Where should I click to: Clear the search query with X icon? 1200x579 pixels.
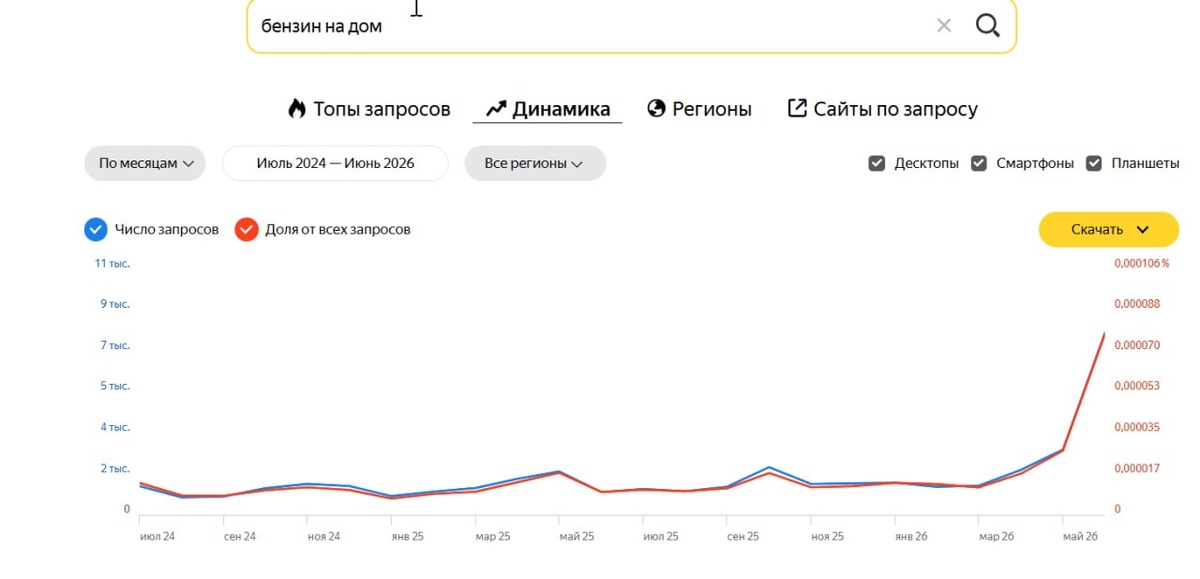pyautogui.click(x=944, y=26)
